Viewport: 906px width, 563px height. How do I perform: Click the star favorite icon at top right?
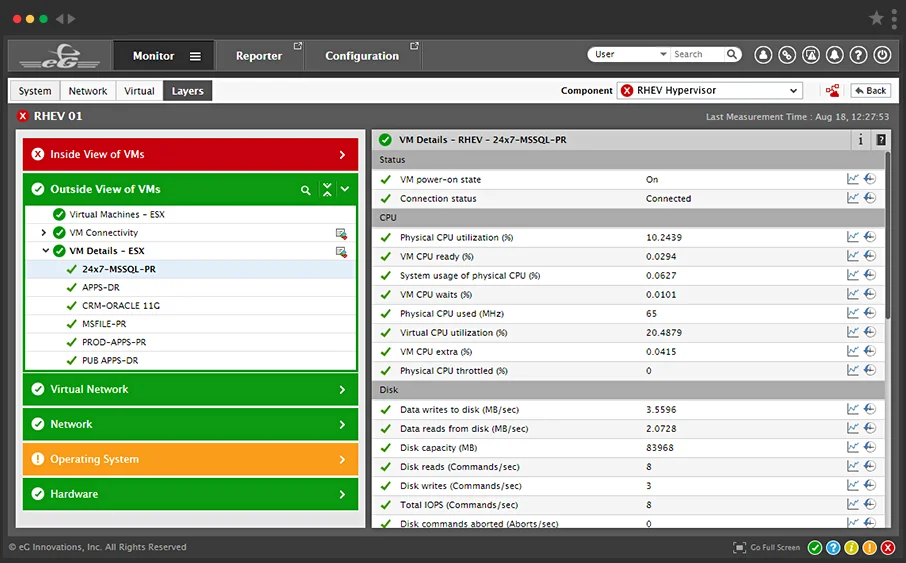[x=876, y=18]
